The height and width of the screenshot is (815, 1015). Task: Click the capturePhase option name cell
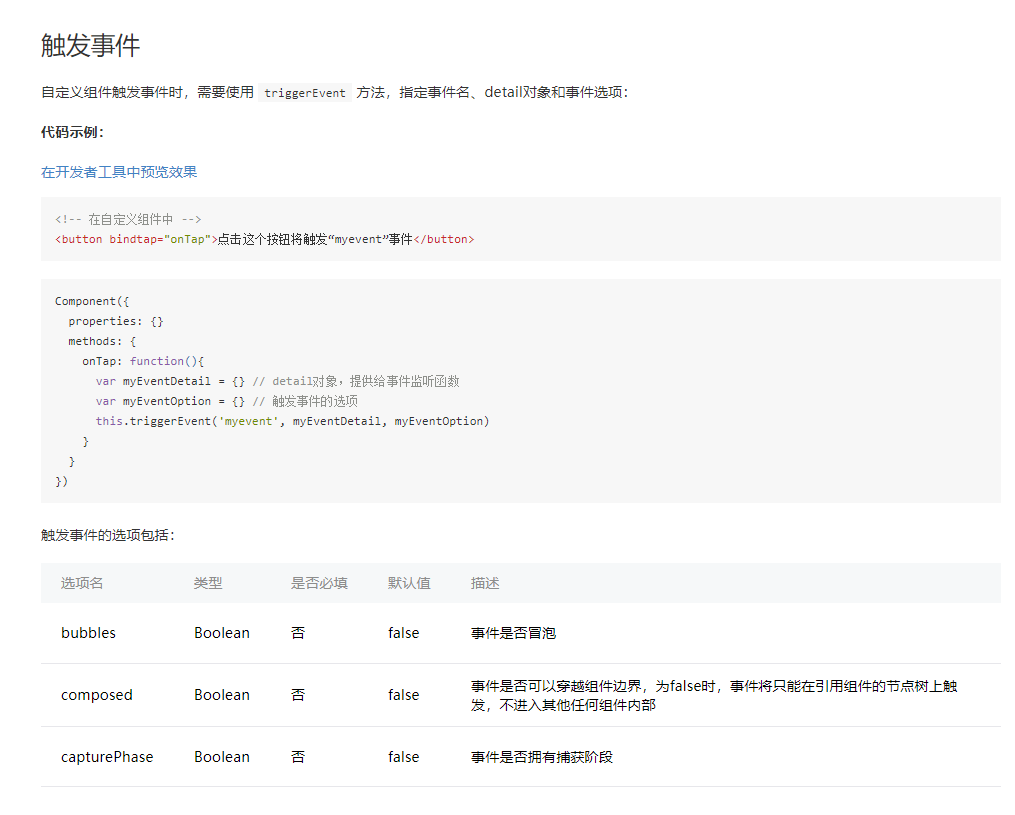[x=107, y=757]
